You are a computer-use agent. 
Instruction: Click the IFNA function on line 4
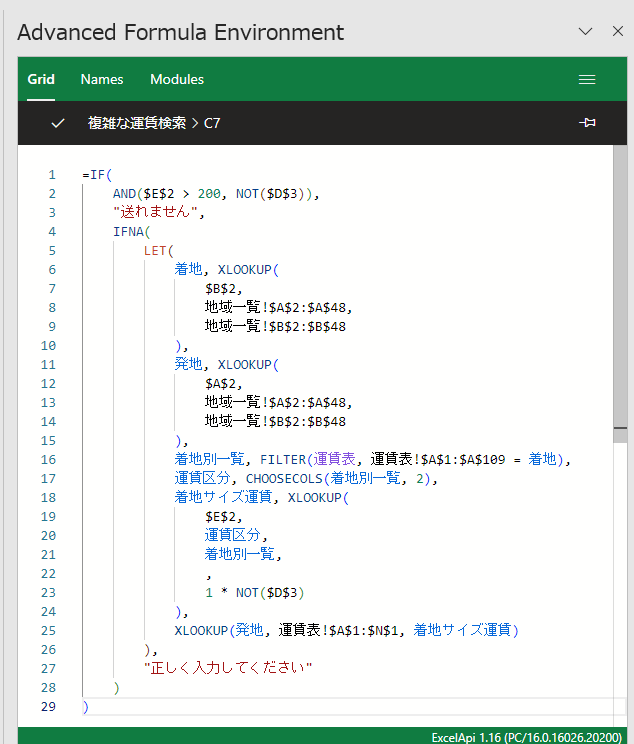[128, 231]
